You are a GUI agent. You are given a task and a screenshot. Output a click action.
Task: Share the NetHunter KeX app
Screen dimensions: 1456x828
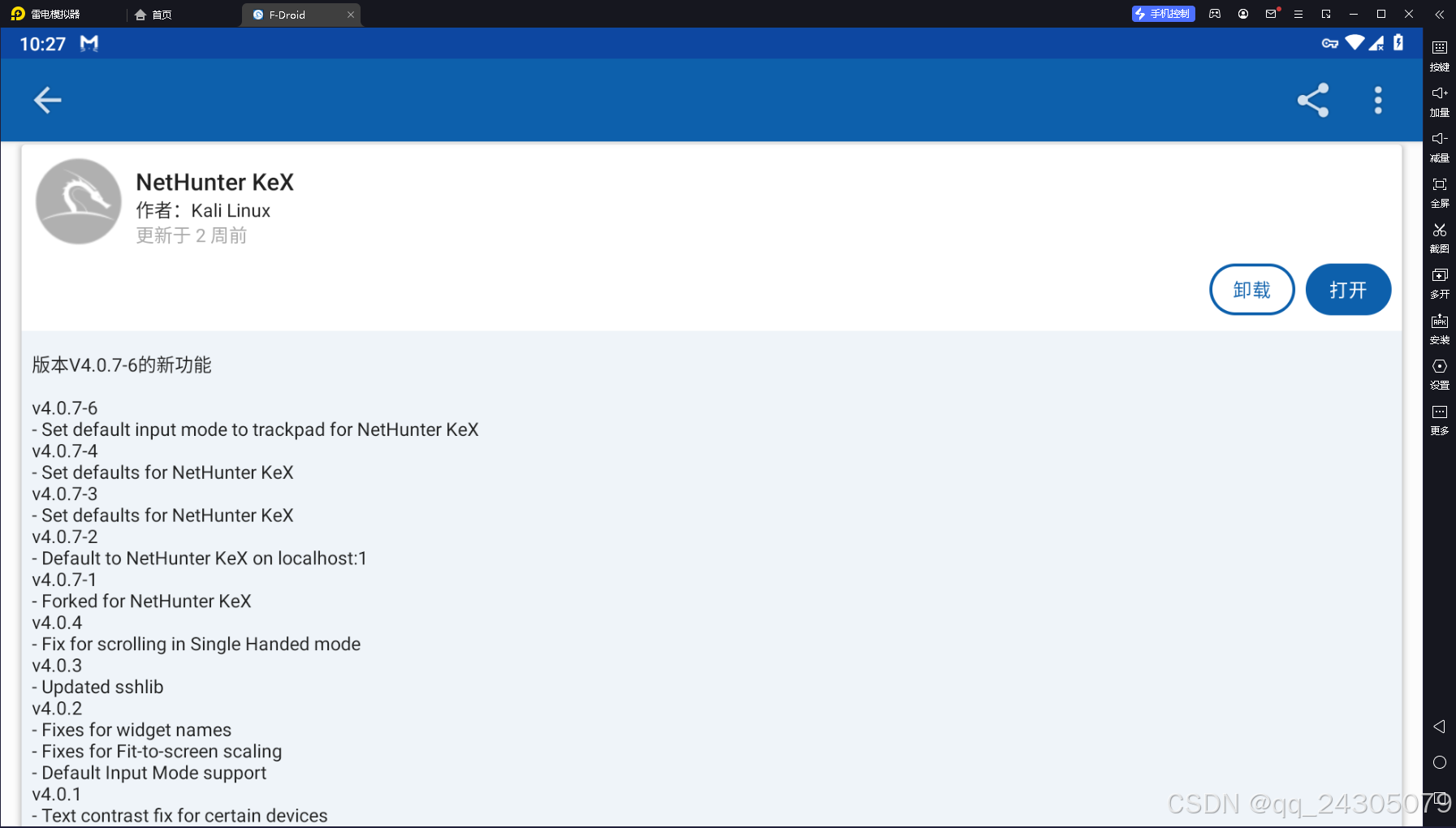tap(1312, 100)
